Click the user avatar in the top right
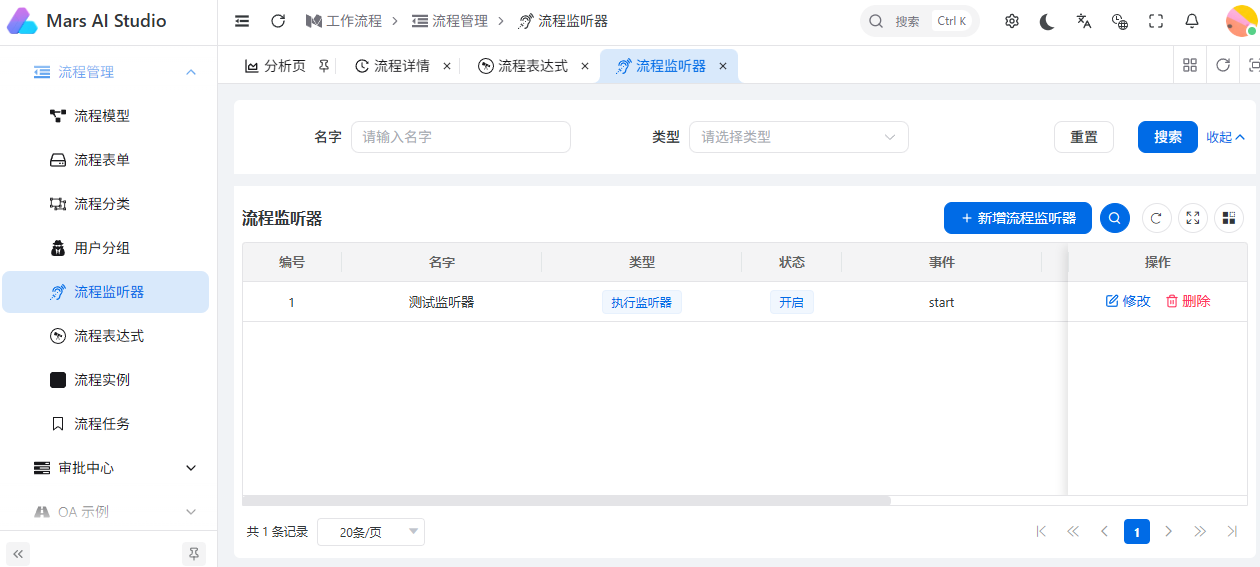The image size is (1260, 567). pos(1241,21)
